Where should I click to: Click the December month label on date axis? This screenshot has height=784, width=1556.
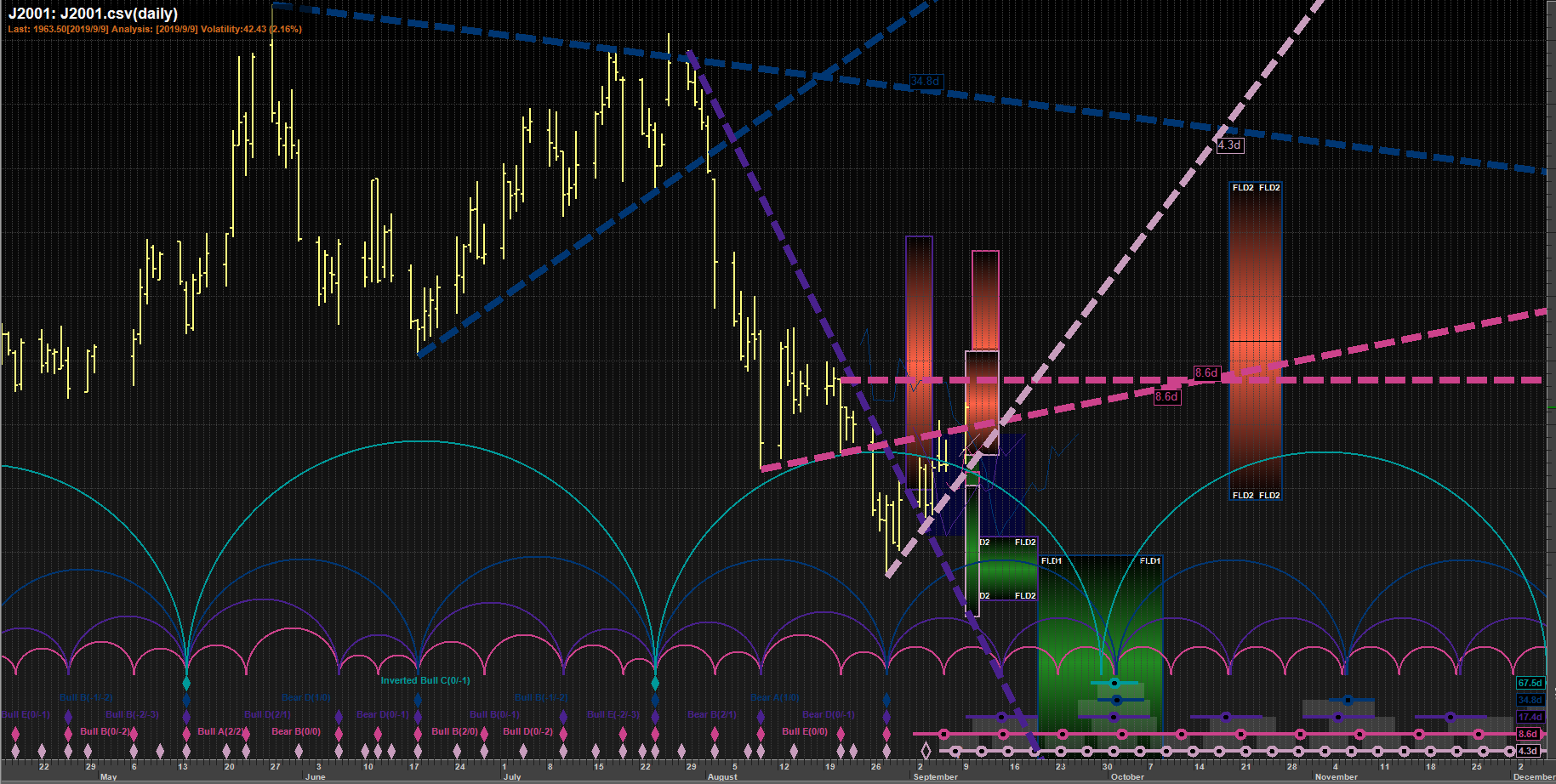[1534, 777]
